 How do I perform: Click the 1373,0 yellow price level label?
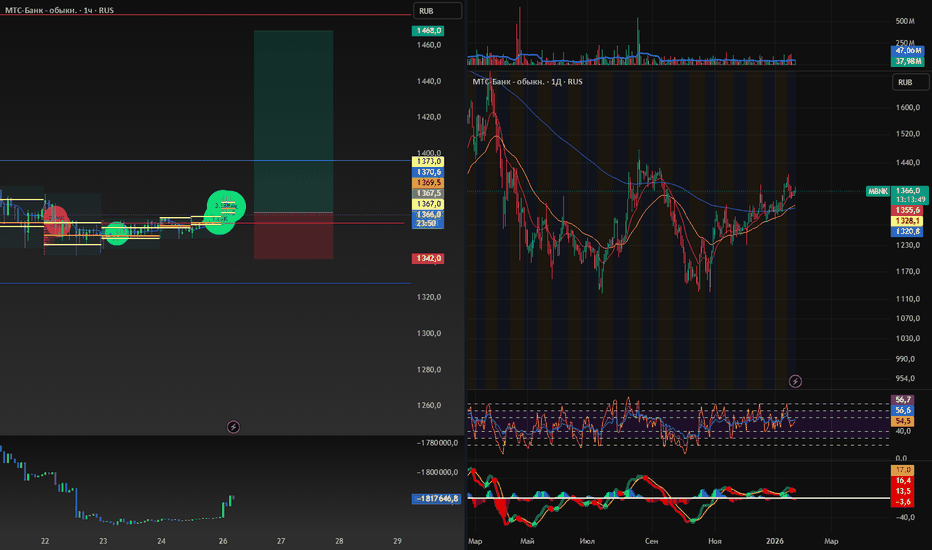428,161
